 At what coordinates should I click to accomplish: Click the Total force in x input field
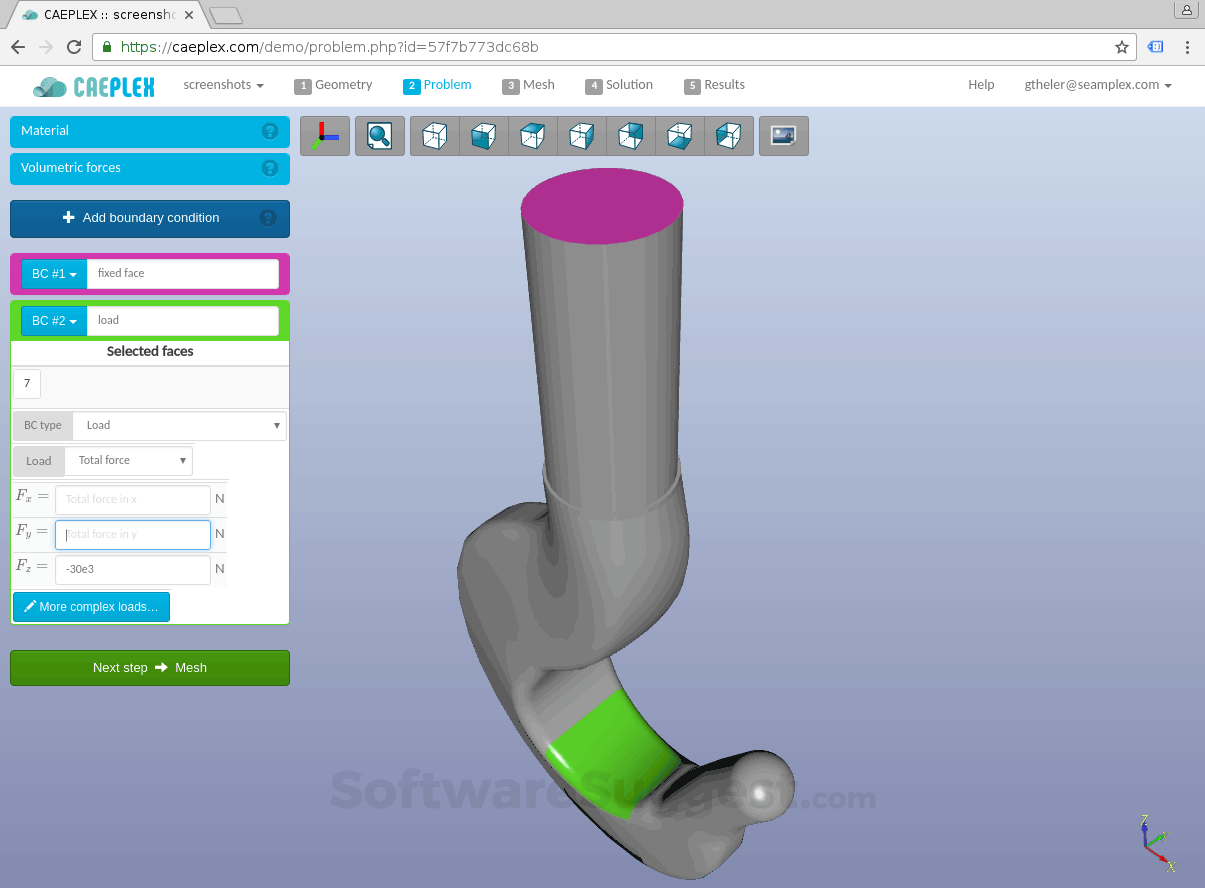(132, 498)
